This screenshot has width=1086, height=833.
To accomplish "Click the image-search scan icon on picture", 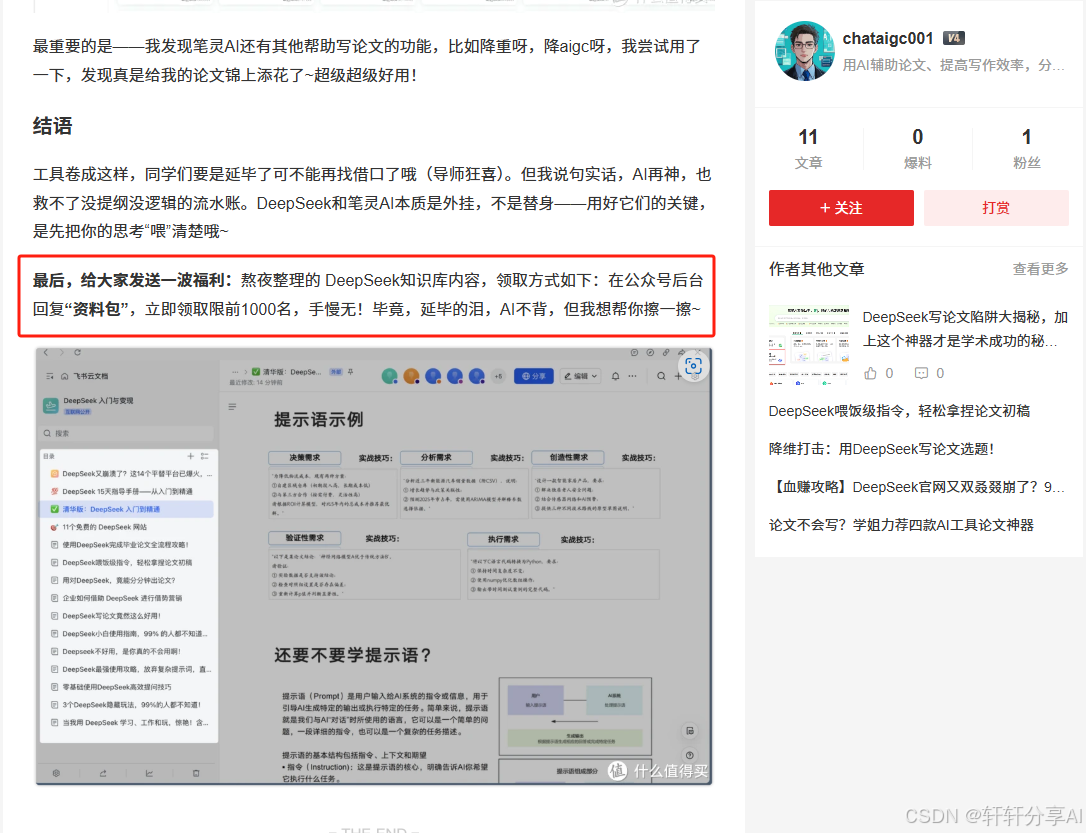I will tap(693, 366).
